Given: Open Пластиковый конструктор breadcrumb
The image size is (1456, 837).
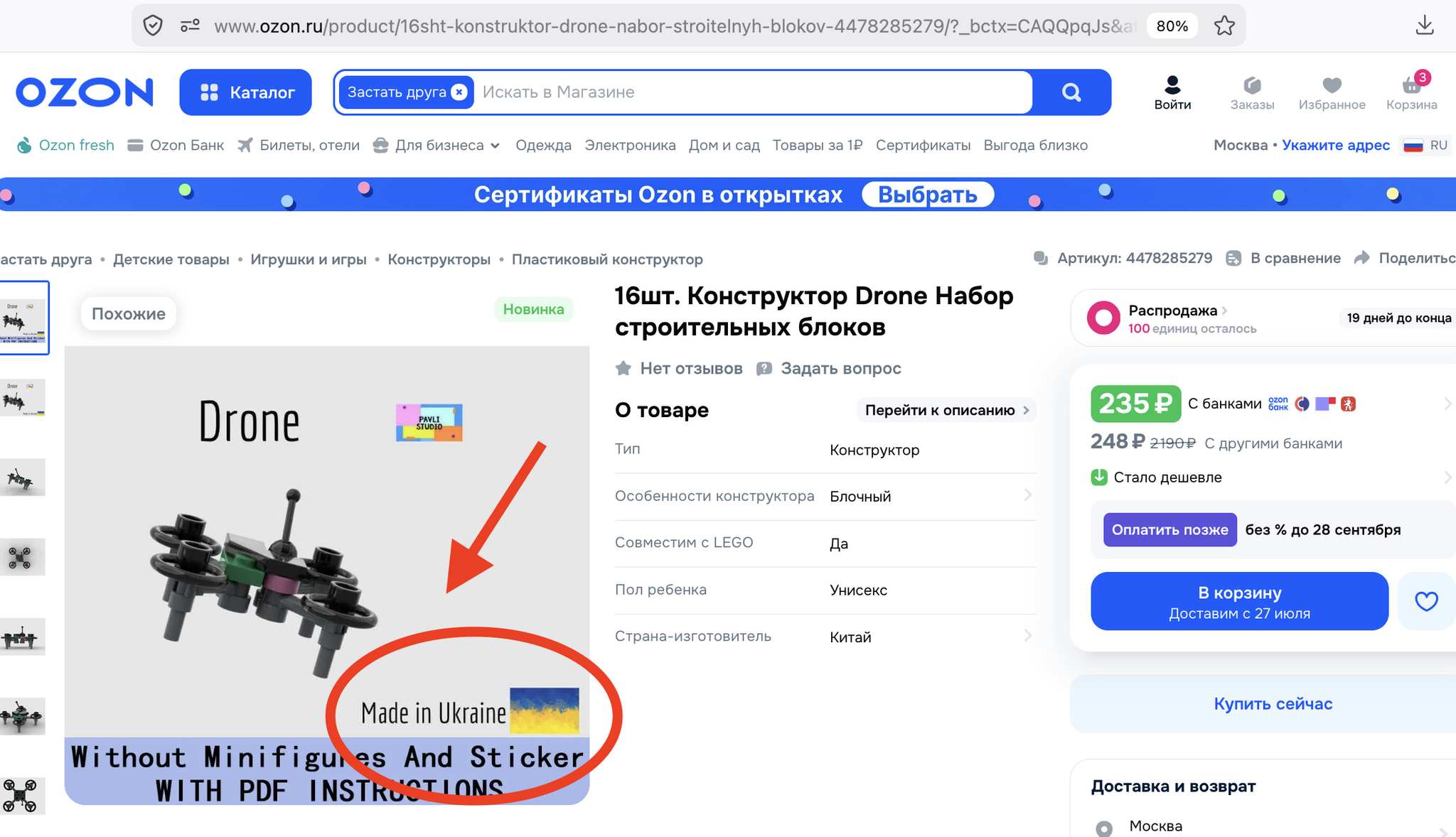Looking at the screenshot, I should click(x=607, y=259).
